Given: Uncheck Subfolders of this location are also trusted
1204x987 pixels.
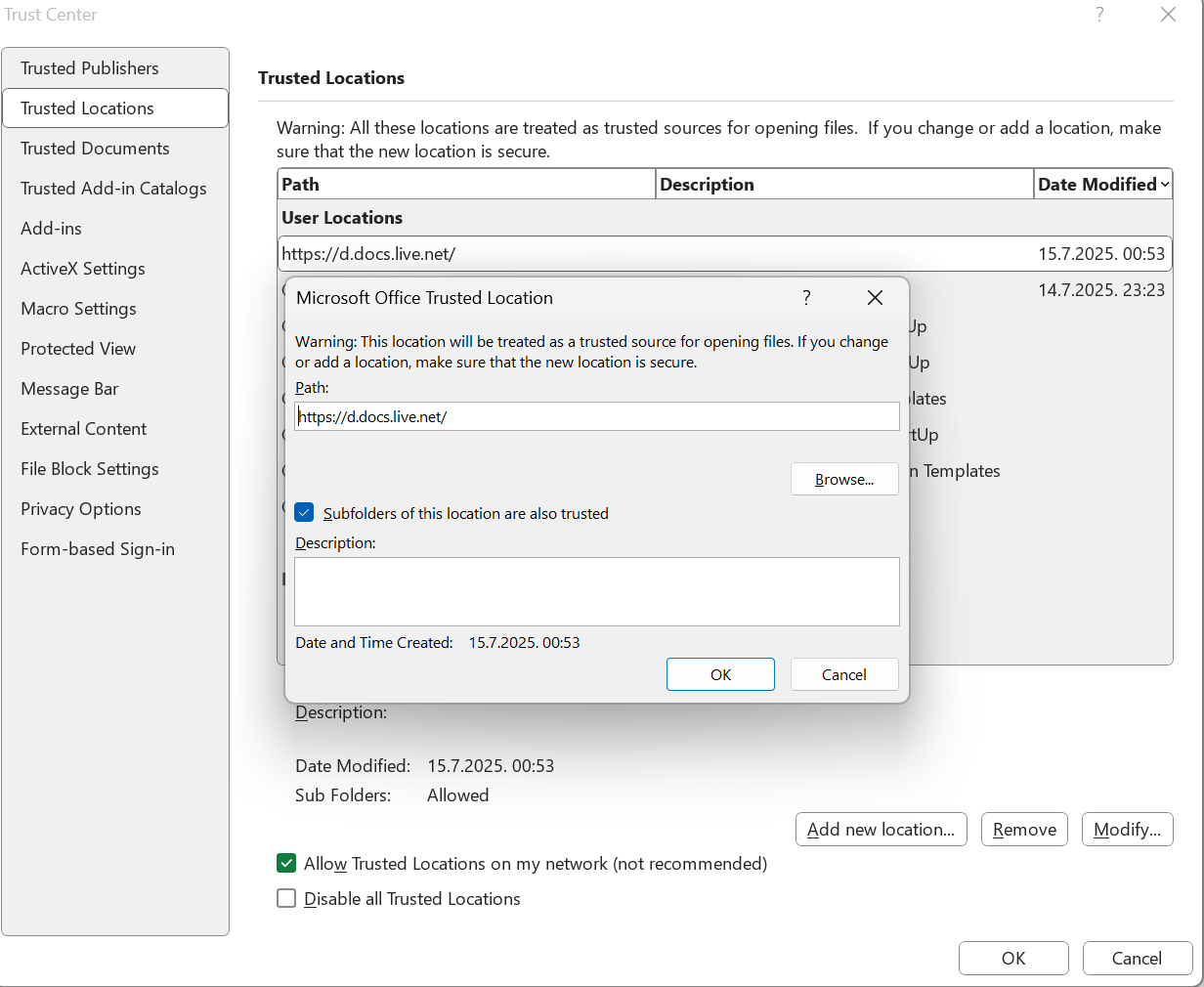Looking at the screenshot, I should point(304,512).
